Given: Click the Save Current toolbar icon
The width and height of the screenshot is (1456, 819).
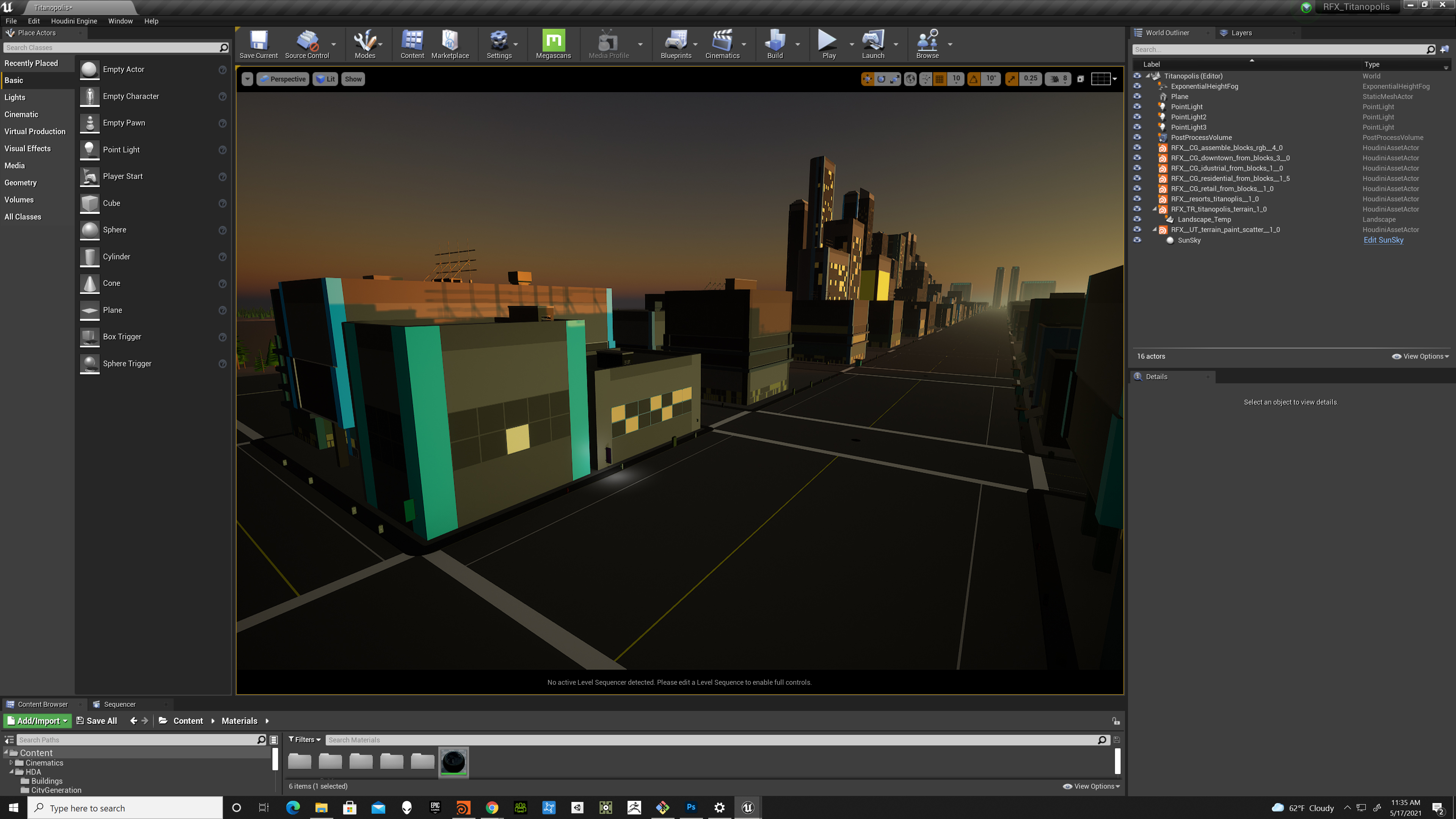Looking at the screenshot, I should [258, 44].
